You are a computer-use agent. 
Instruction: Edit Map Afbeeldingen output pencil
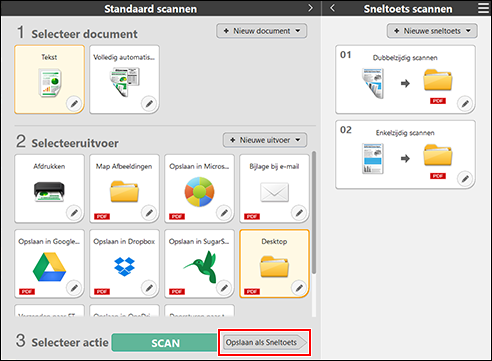pyautogui.click(x=149, y=212)
